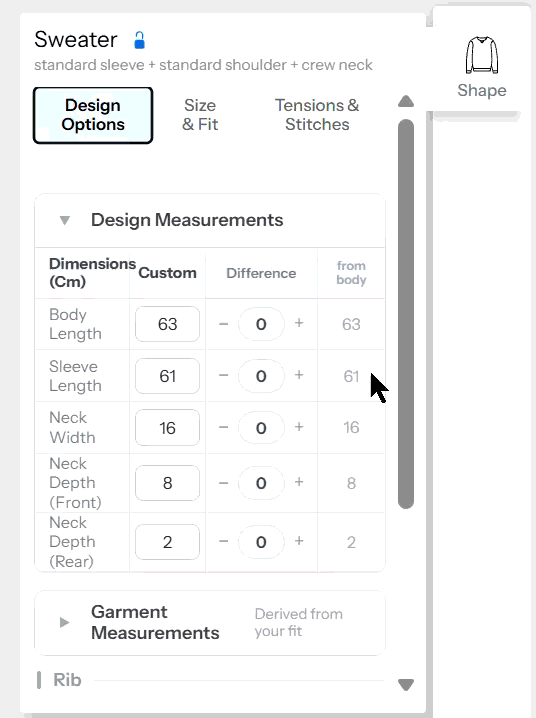Collapse the Design Measurements section
This screenshot has height=718, width=536.
(x=65, y=220)
